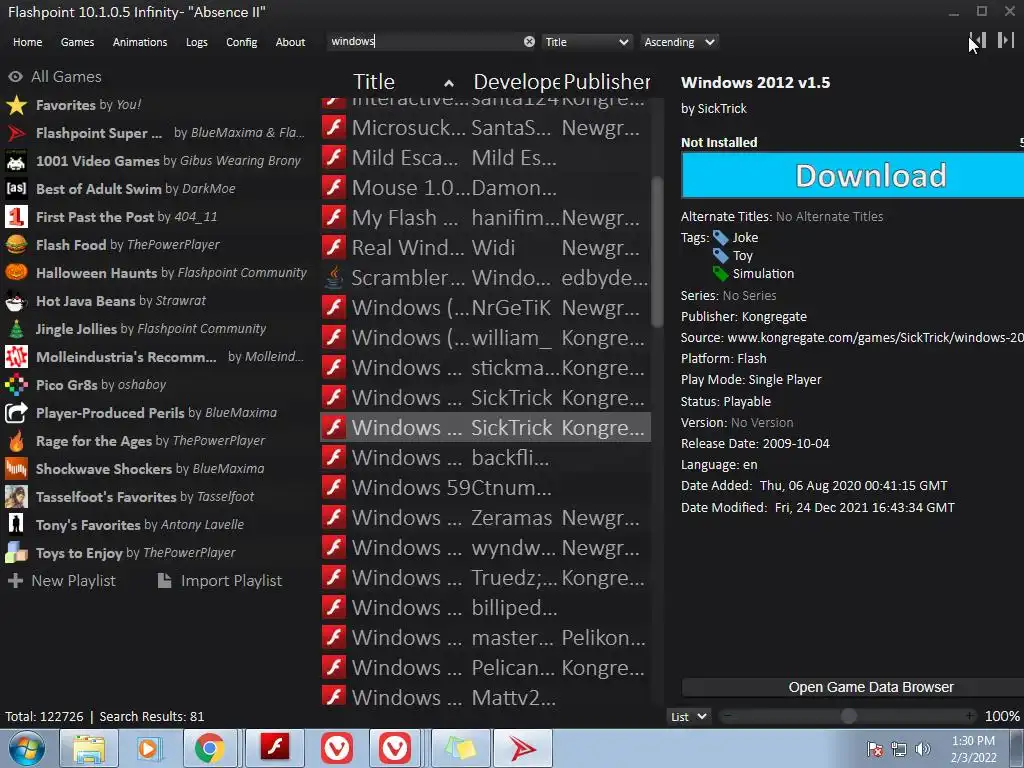The image size is (1024, 768).
Task: Select the Windows row by Truedz
Action: pyautogui.click(x=485, y=578)
